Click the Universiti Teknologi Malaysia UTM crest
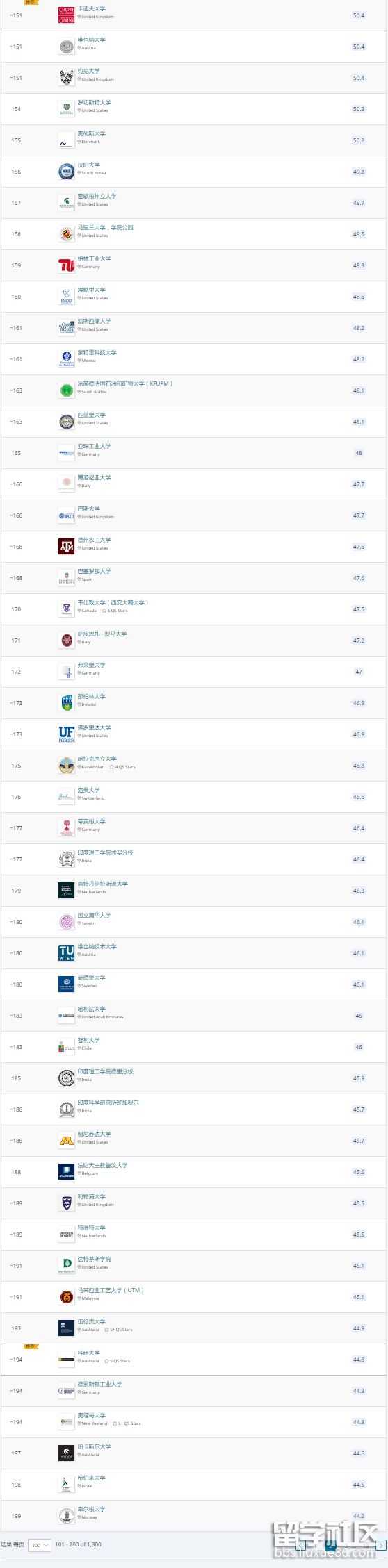 [x=66, y=1297]
